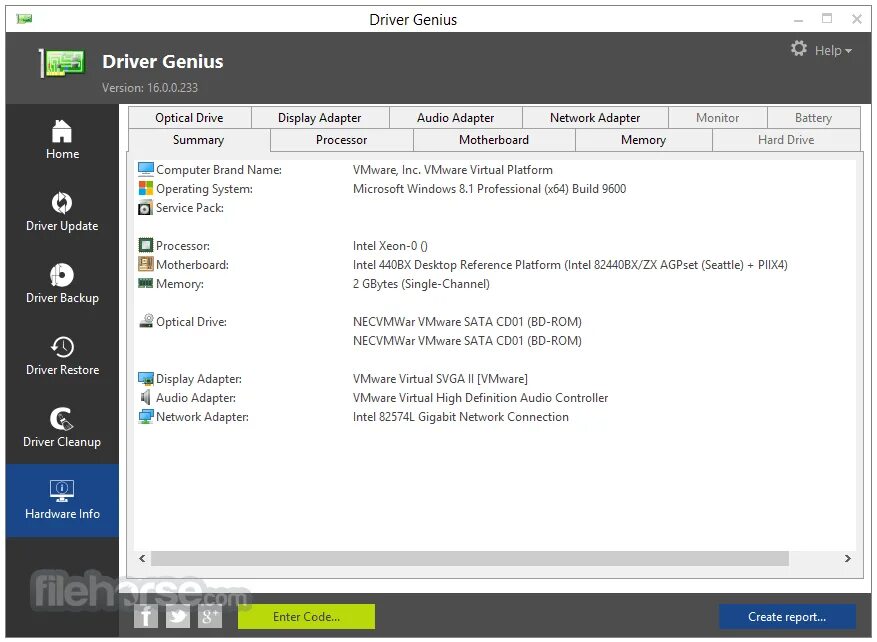This screenshot has width=877, height=642.
Task: Switch to the Optical Drive tab
Action: 190,118
